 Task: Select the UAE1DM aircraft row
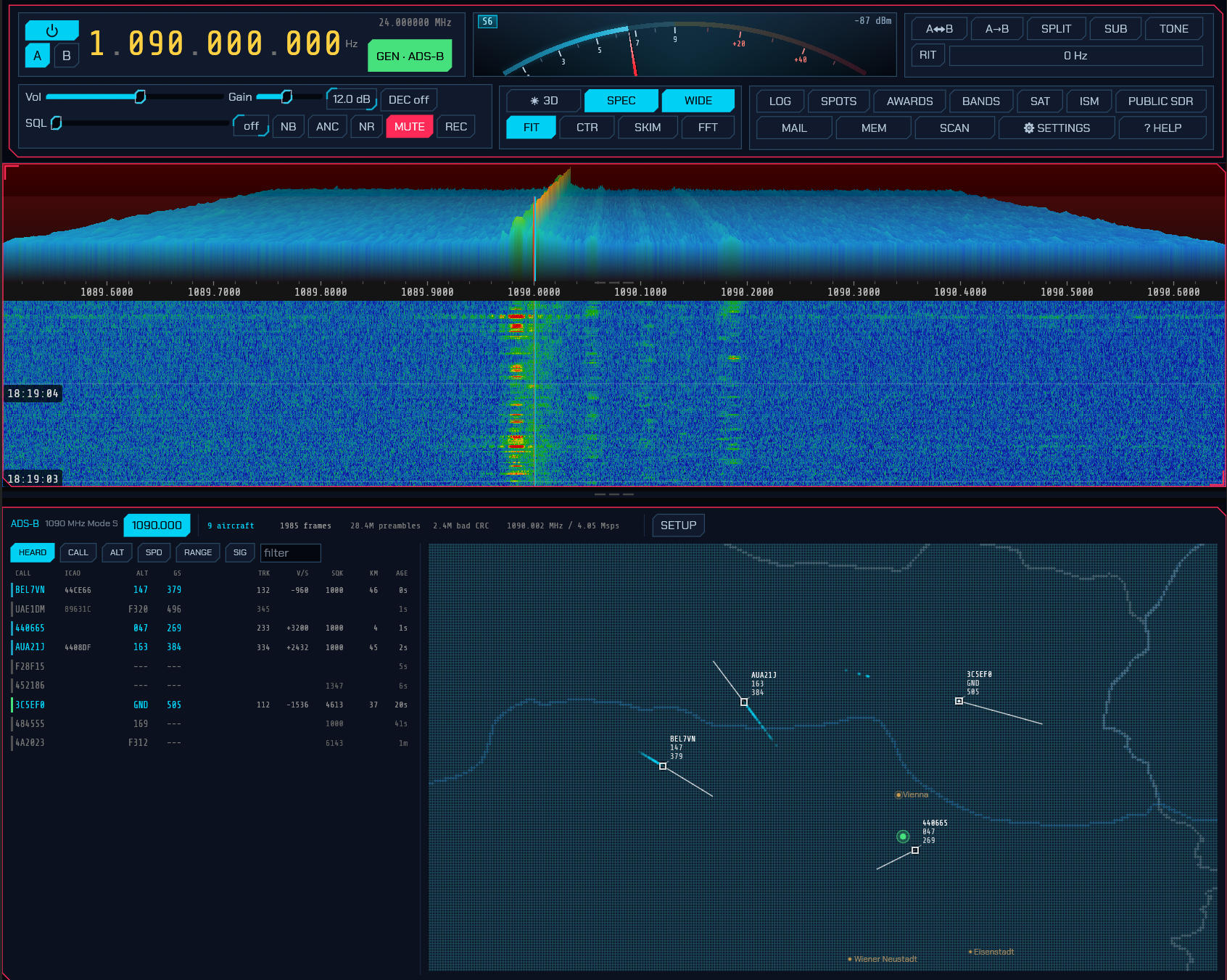pyautogui.click(x=210, y=610)
